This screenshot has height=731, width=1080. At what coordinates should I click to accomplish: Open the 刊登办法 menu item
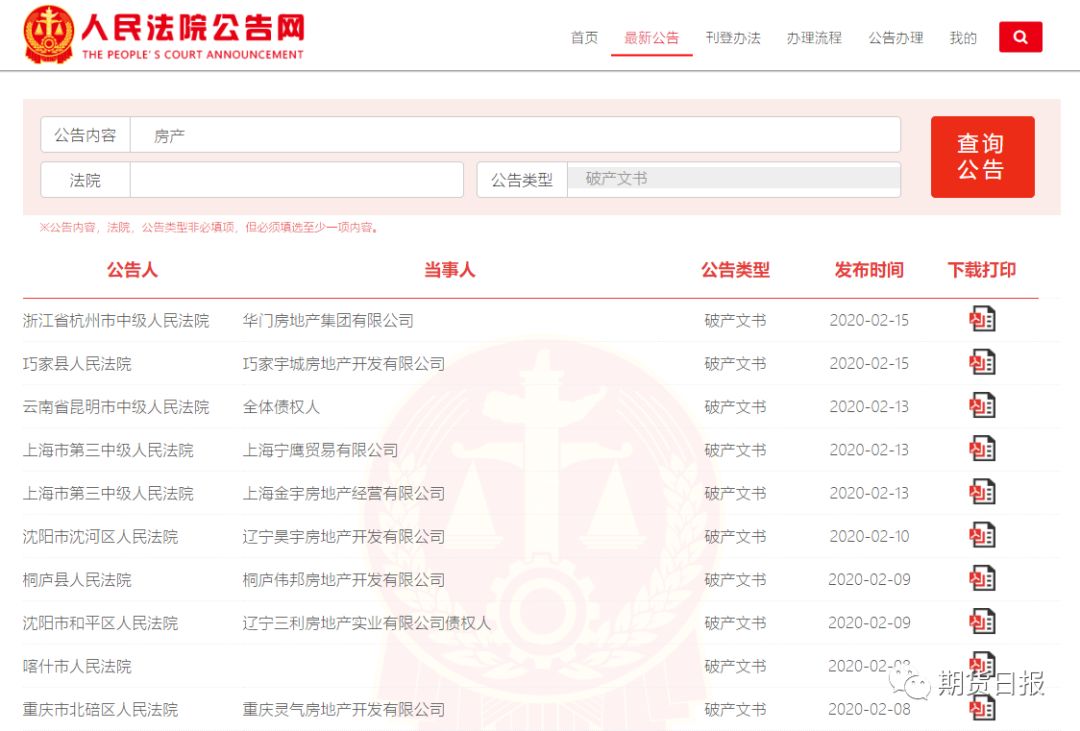[734, 38]
